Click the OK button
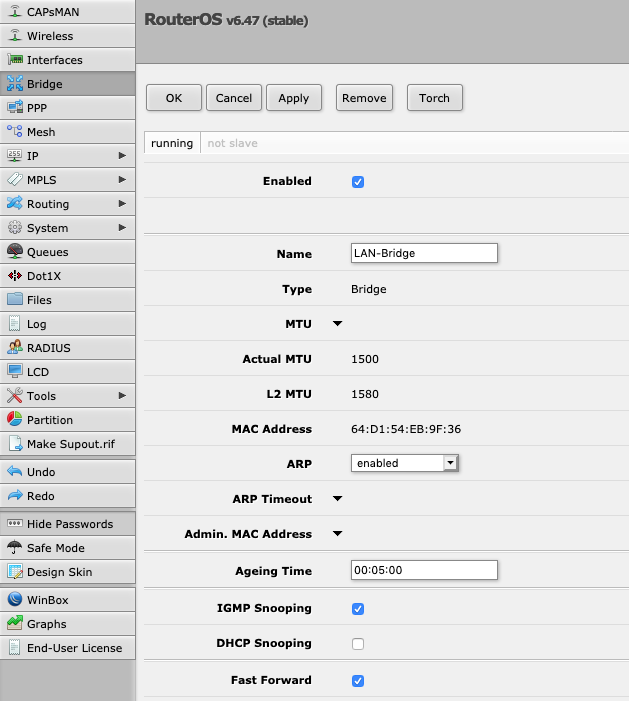The width and height of the screenshot is (629, 701). 174,97
